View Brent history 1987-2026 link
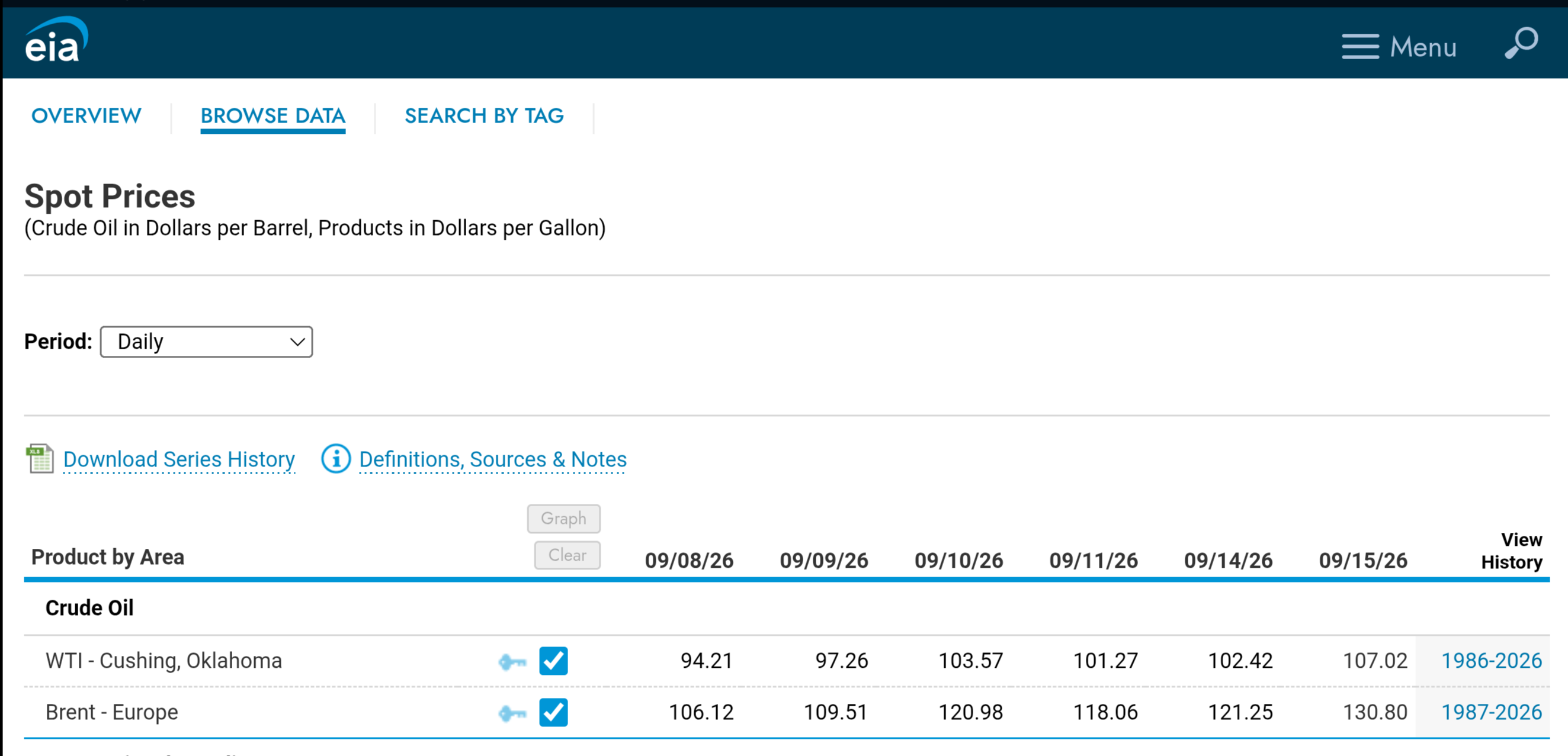1568x756 pixels. [1492, 712]
